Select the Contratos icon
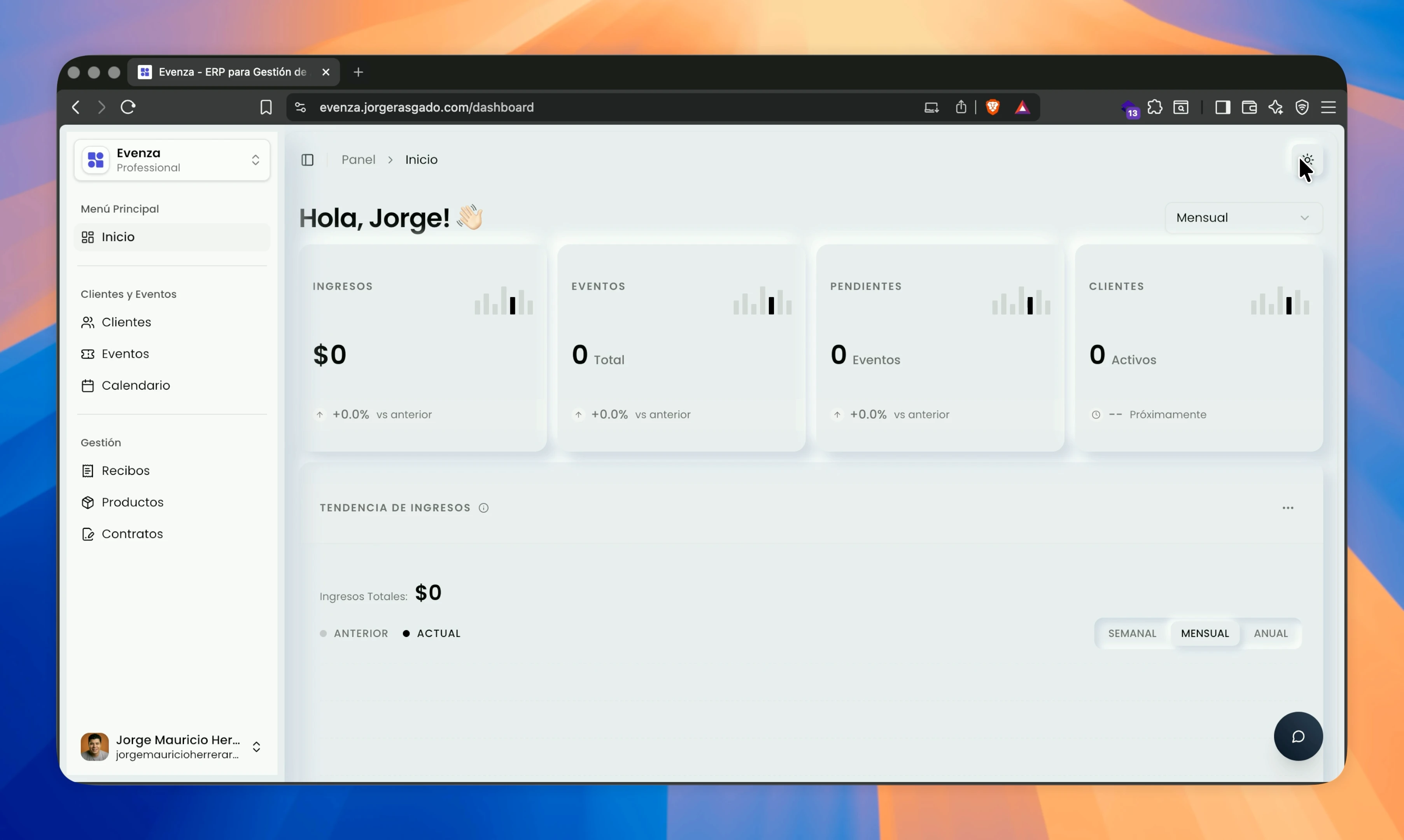The image size is (1404, 840). (x=88, y=534)
